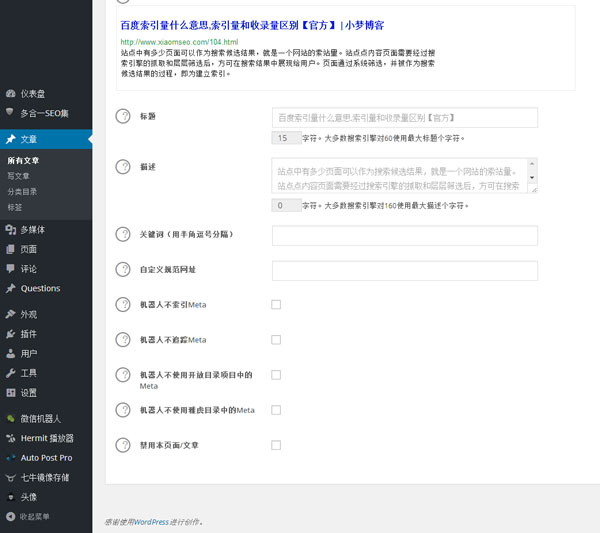Click help icon beside 关键词 field
600x533 pixels.
click(123, 234)
